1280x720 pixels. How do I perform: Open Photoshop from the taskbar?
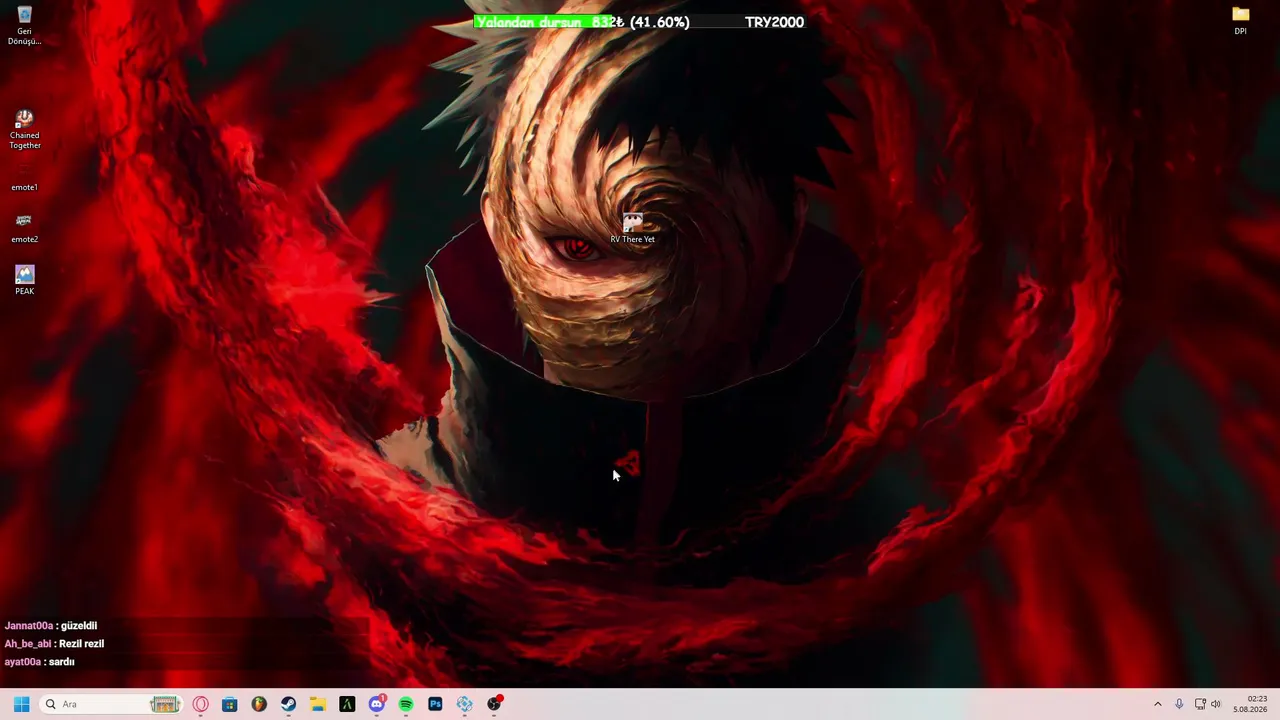[x=435, y=704]
